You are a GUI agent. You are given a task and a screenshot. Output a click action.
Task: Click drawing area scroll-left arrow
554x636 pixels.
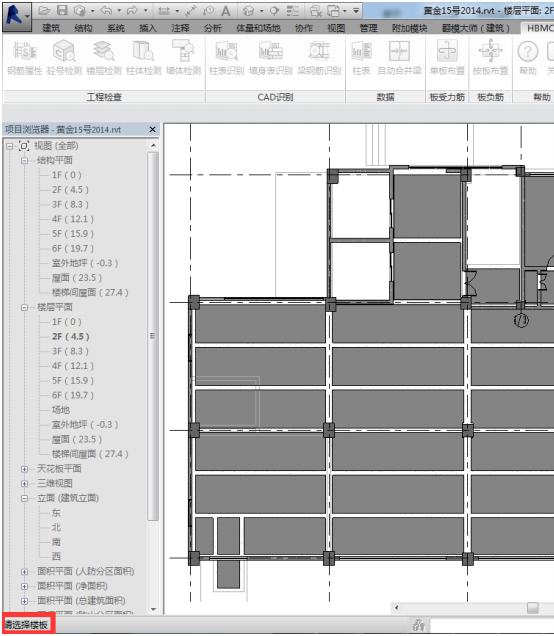pos(396,608)
